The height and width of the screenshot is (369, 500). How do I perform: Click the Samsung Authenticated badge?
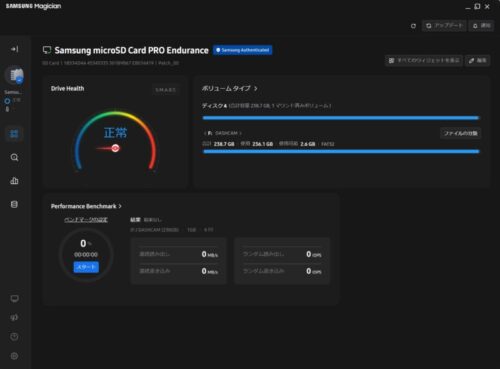pyautogui.click(x=243, y=50)
